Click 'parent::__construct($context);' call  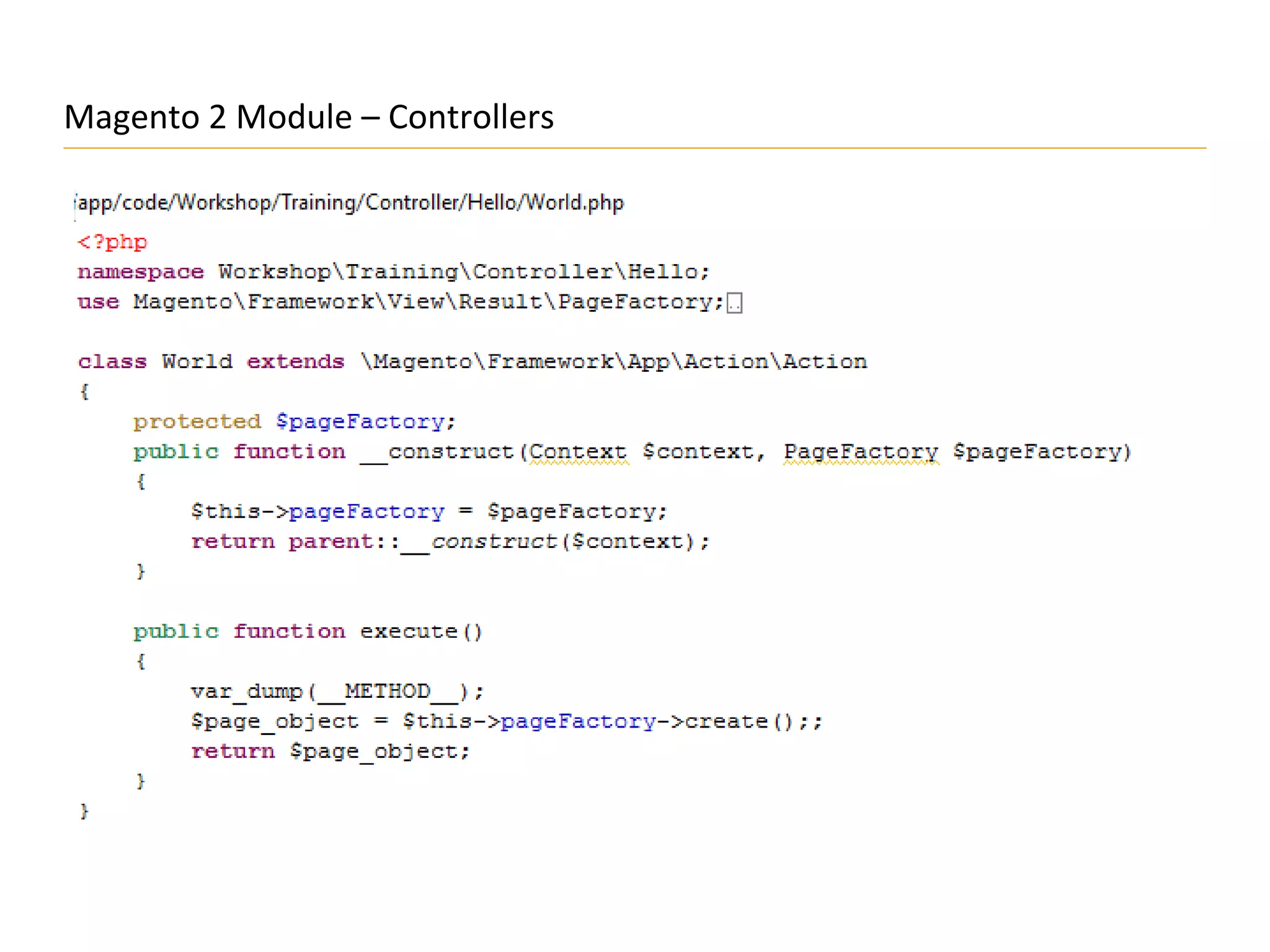pyautogui.click(x=499, y=542)
